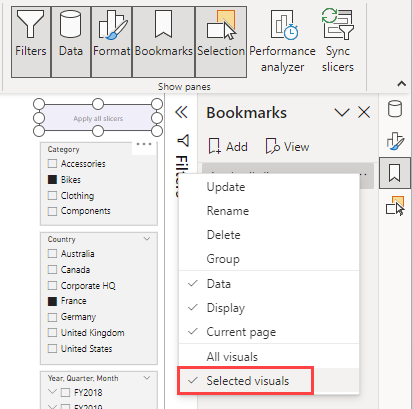Viewport: 413px width, 409px height.
Task: Check Germany in Country slicer
Action: (x=52, y=317)
